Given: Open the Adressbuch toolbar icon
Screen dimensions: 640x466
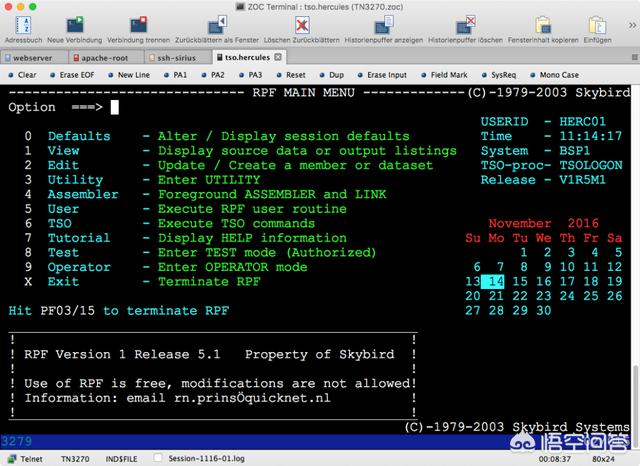Looking at the screenshot, I should click(23, 25).
